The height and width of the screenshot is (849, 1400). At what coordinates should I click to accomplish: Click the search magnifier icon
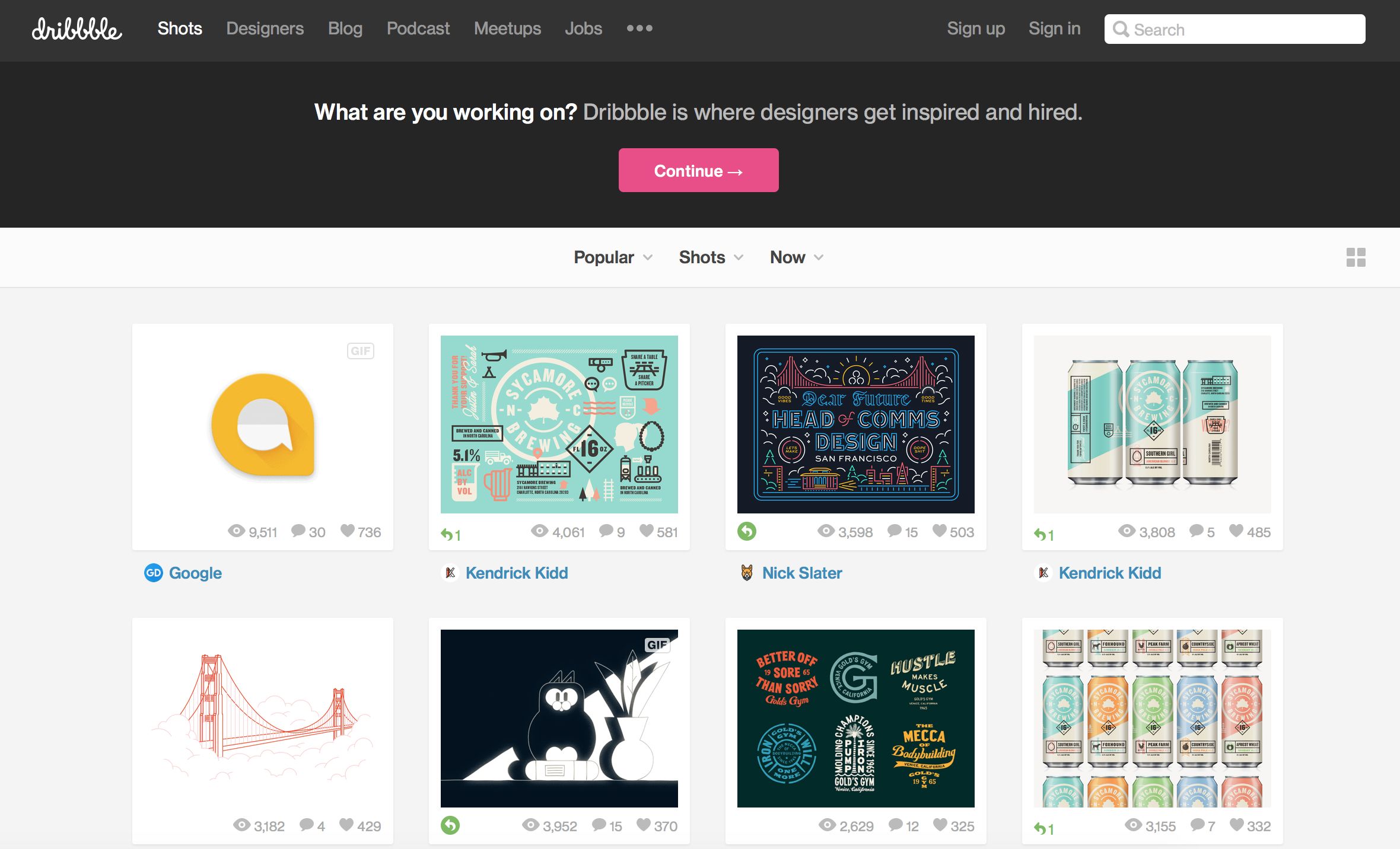point(1121,29)
